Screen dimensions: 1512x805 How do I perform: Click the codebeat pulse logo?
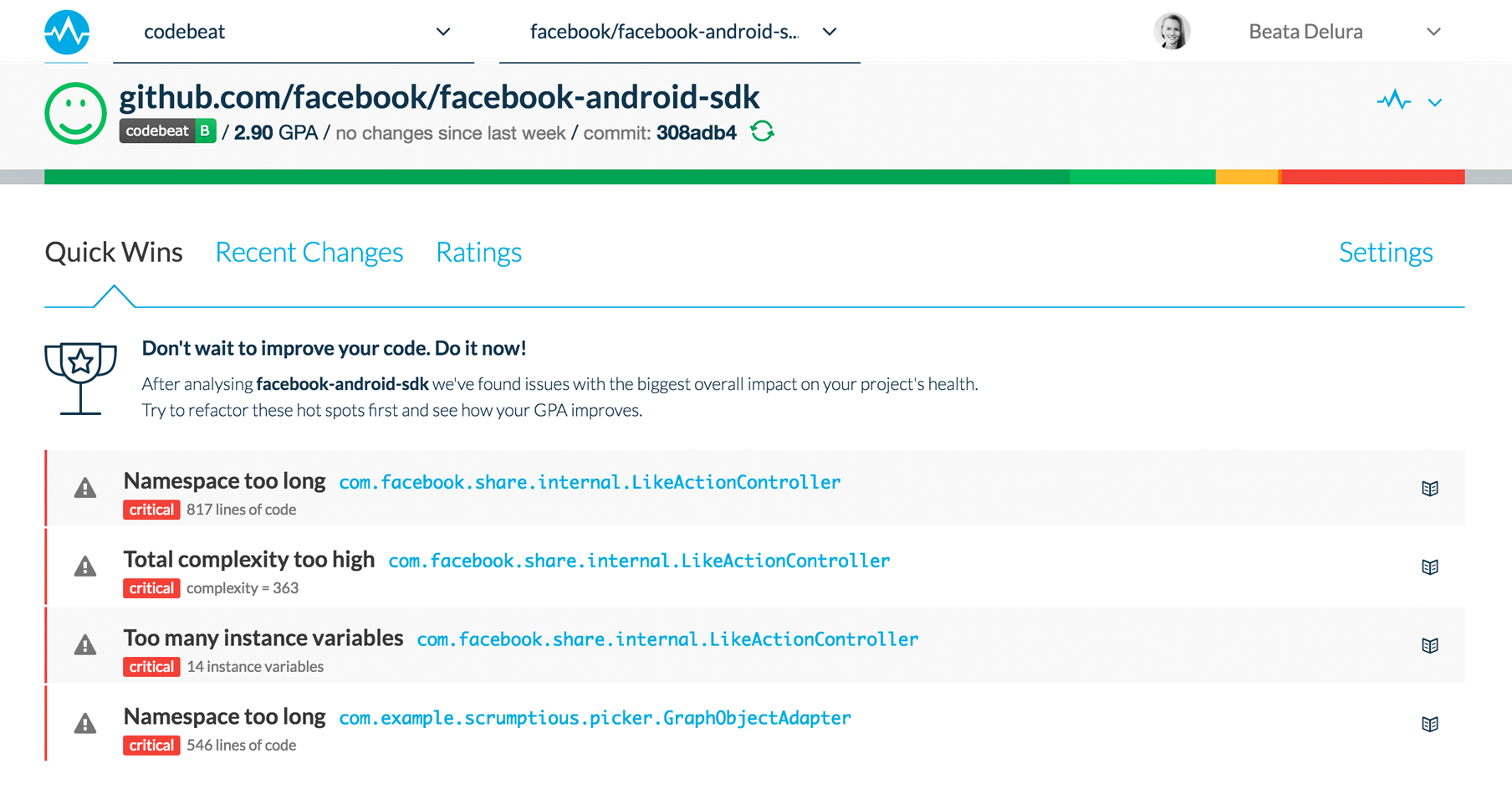pyautogui.click(x=67, y=32)
